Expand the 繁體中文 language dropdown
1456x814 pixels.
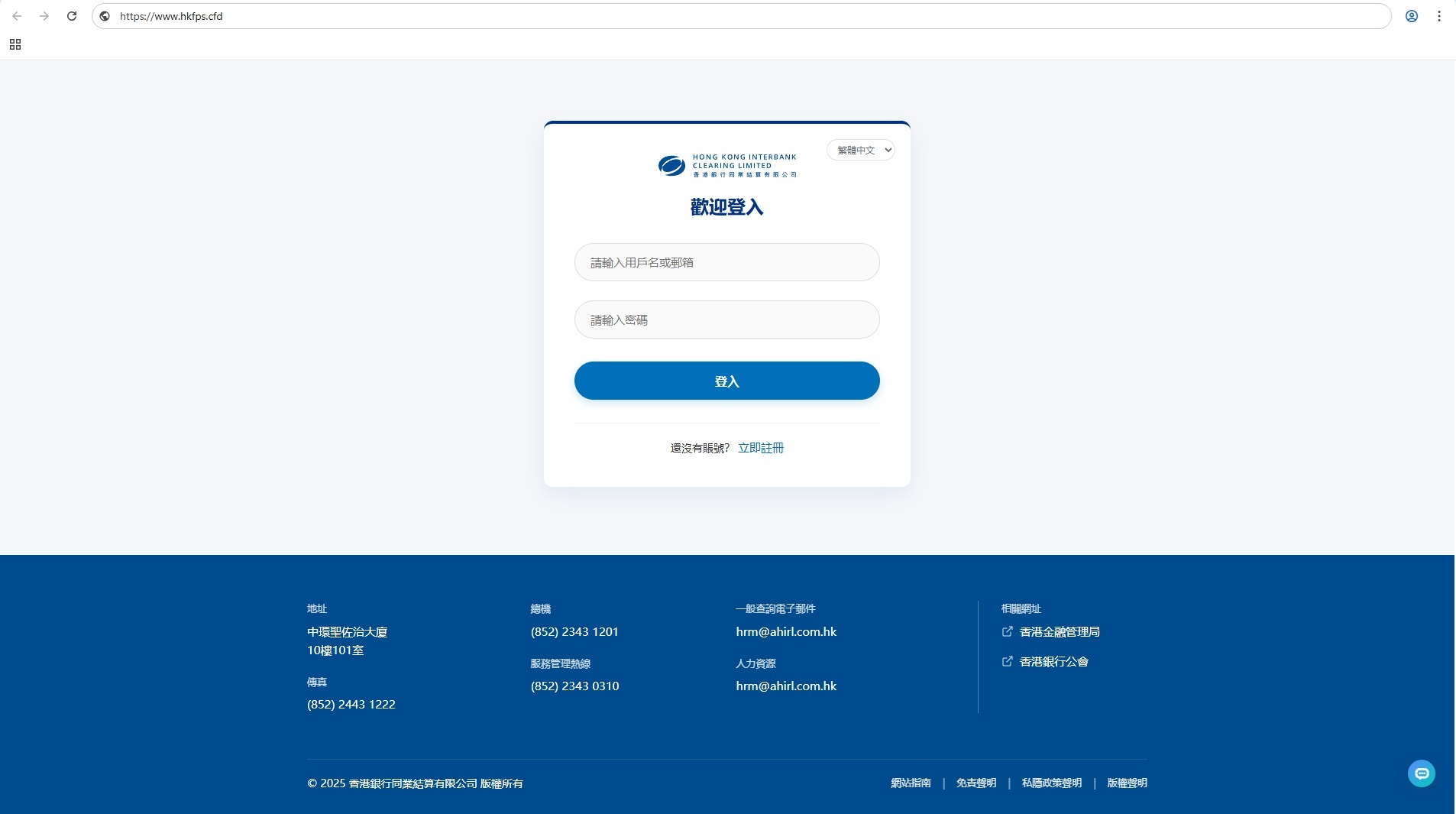pyautogui.click(x=860, y=151)
